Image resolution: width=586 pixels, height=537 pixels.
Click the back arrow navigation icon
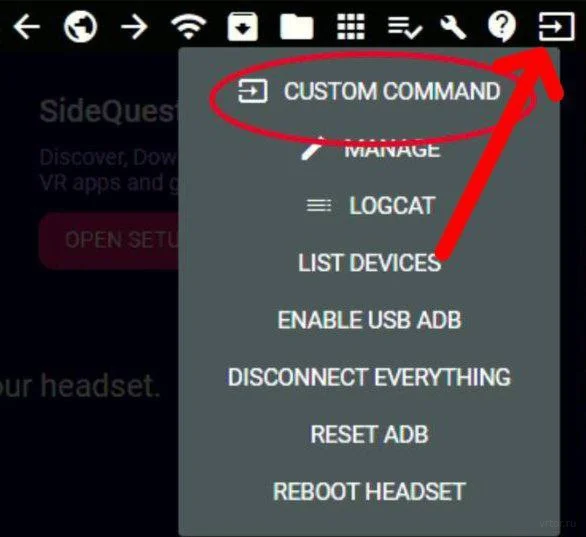click(27, 26)
